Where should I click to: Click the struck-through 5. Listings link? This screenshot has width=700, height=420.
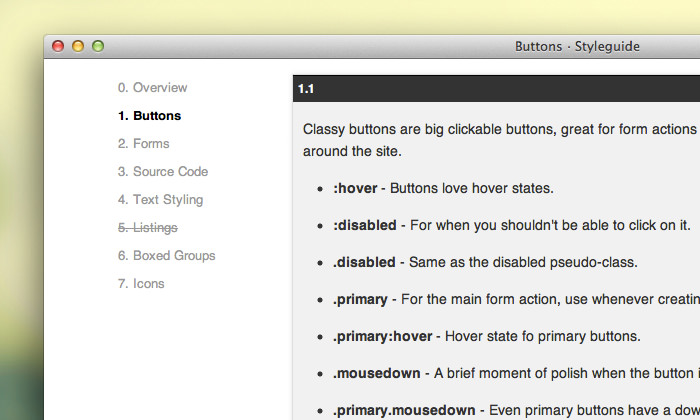click(147, 228)
